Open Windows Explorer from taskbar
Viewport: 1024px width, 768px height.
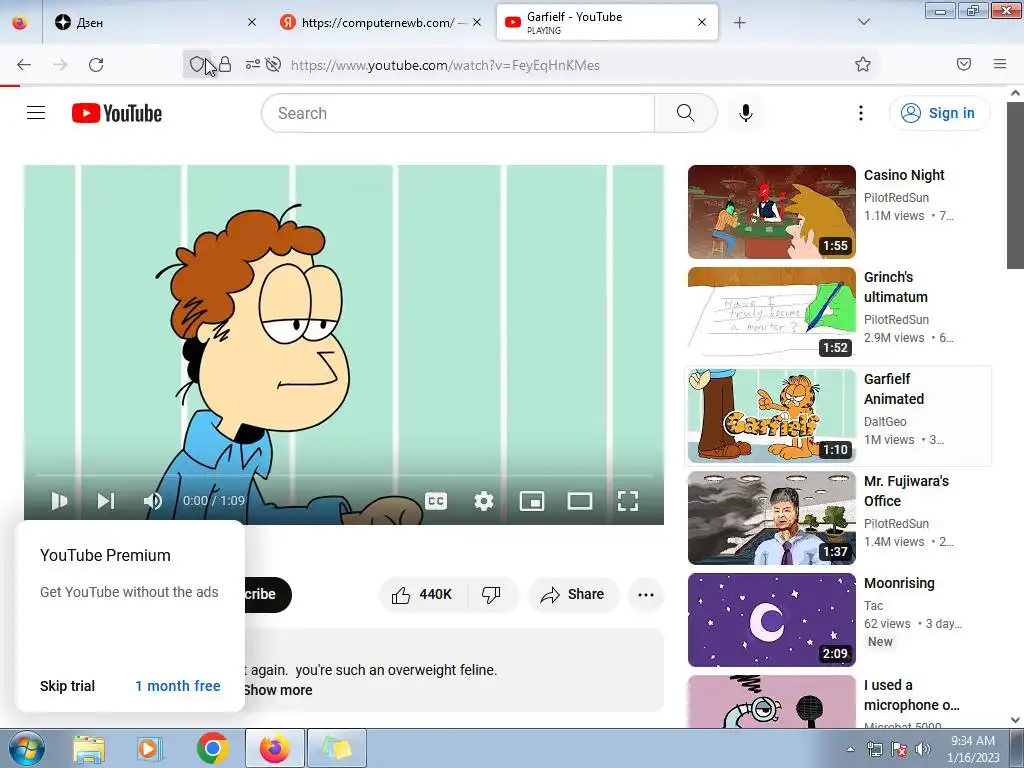[x=89, y=748]
